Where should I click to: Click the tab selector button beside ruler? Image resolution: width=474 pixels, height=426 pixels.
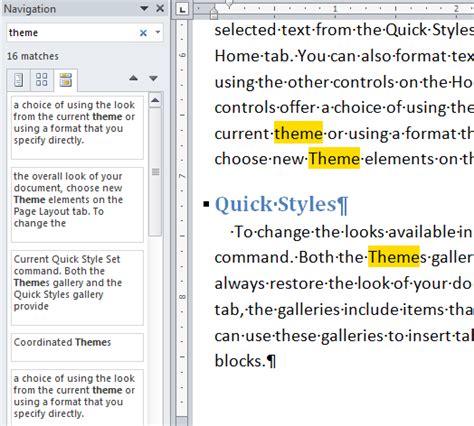coord(182,9)
